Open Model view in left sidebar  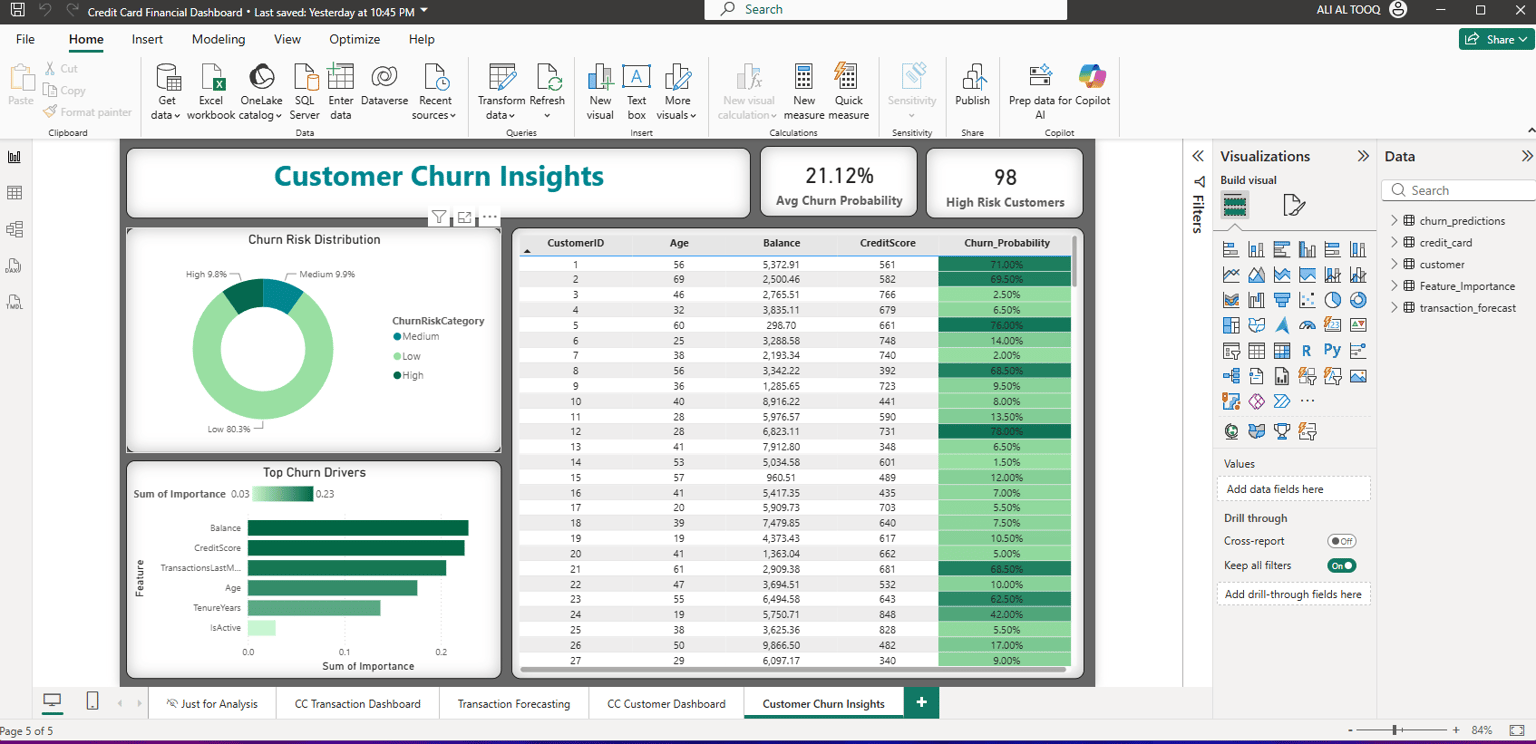pyautogui.click(x=15, y=229)
